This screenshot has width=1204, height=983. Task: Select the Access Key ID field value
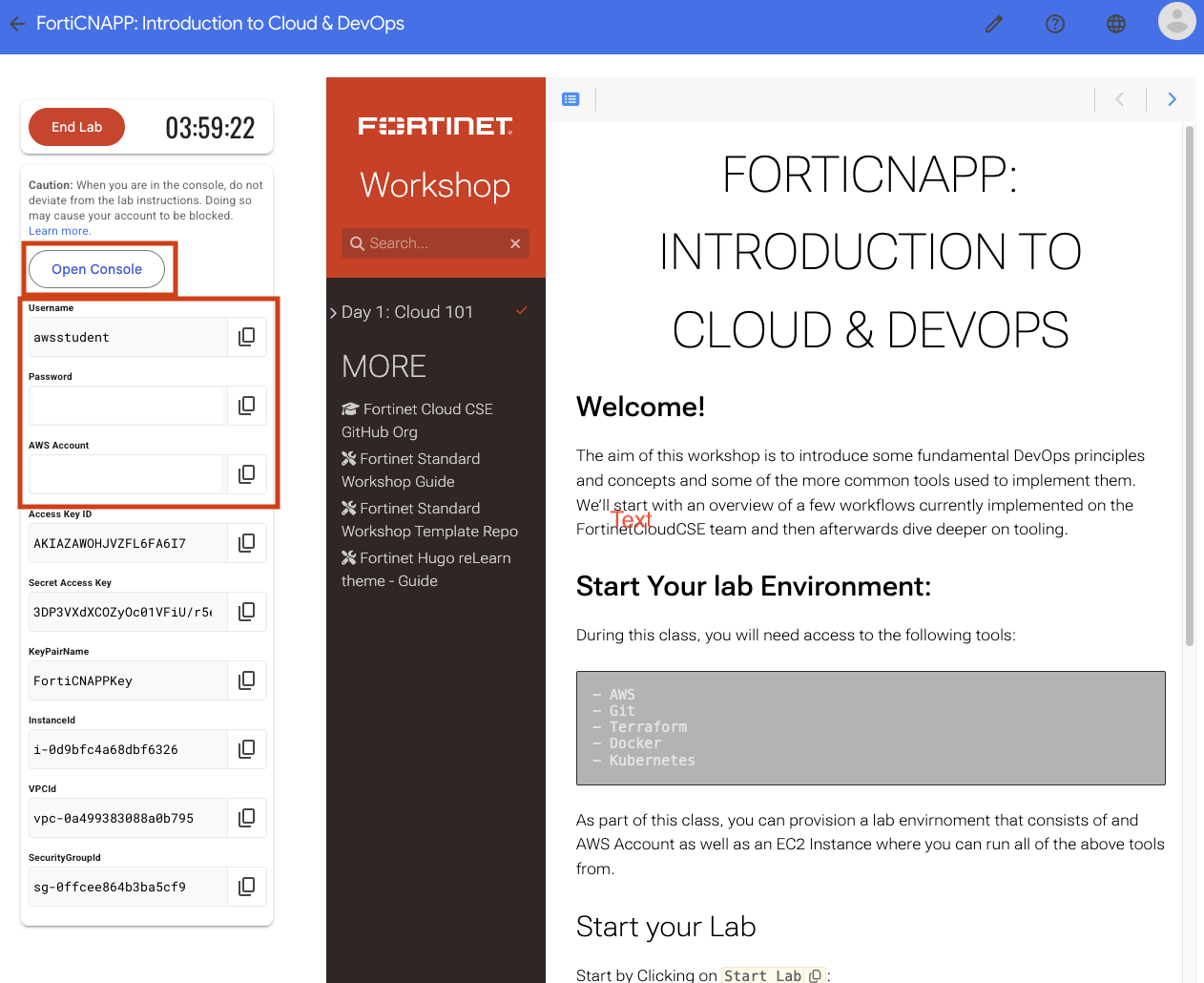[128, 543]
